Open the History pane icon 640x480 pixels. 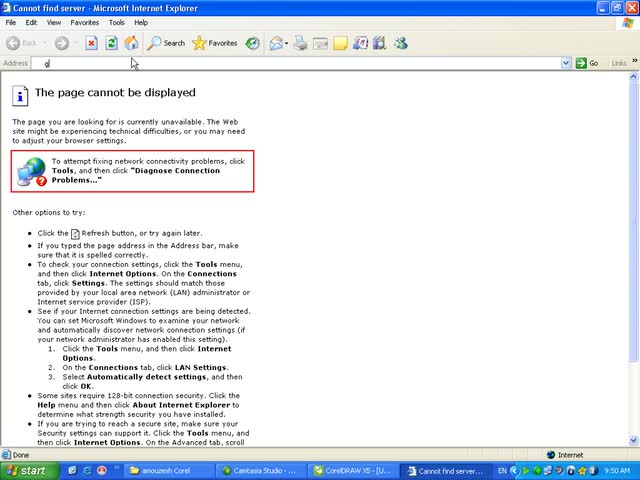click(253, 43)
